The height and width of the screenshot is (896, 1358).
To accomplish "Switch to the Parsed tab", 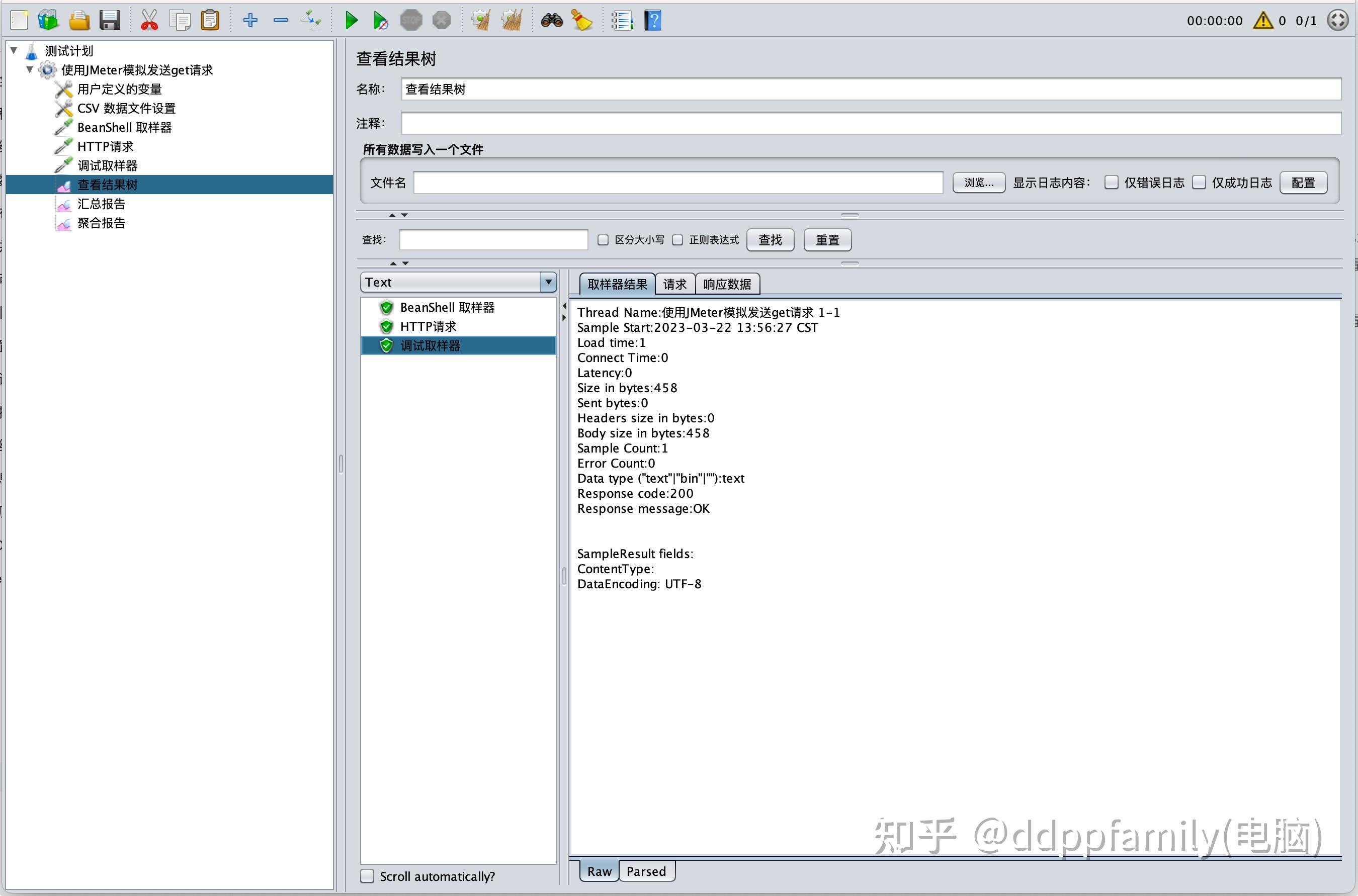I will point(646,871).
